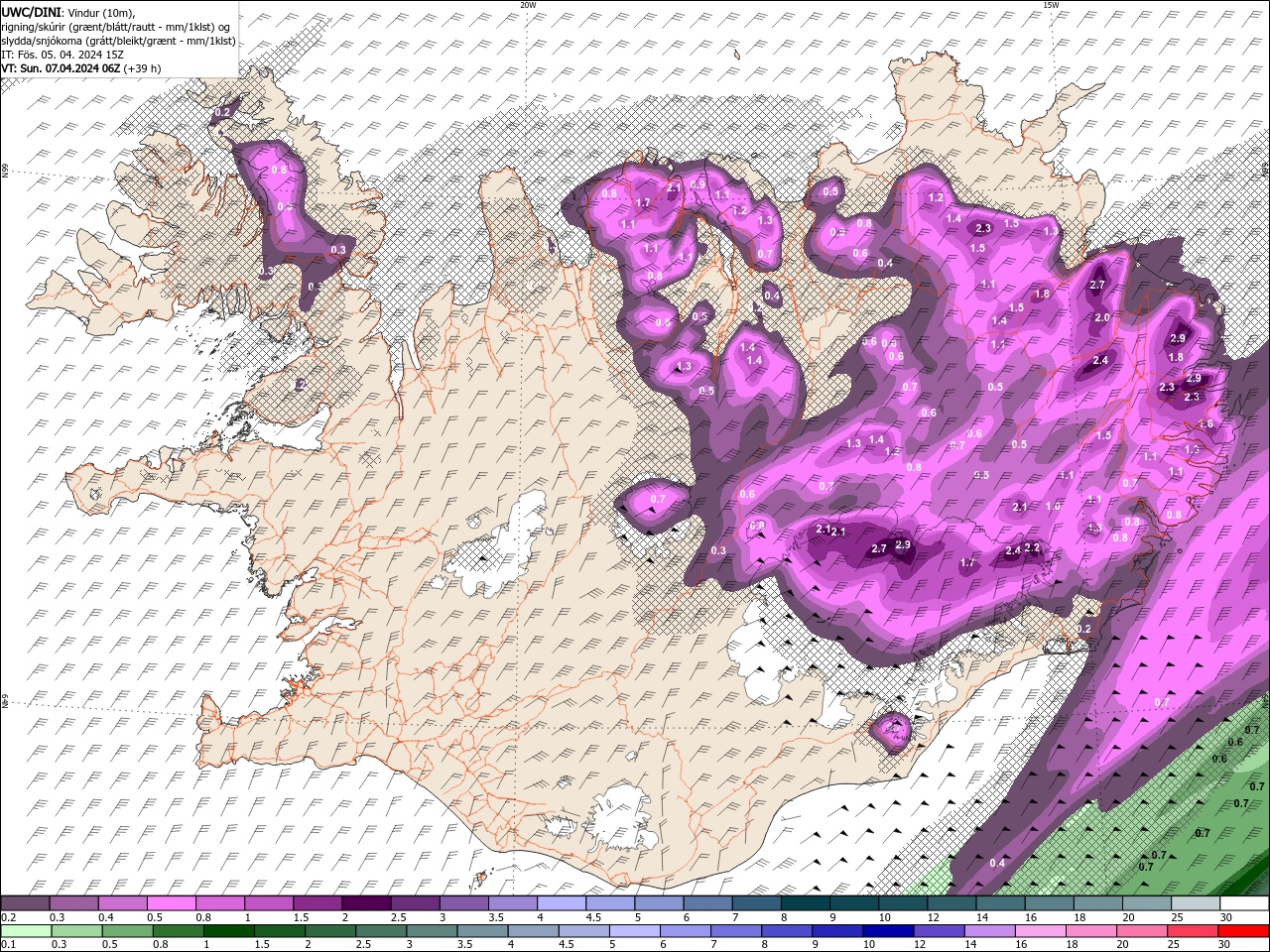This screenshot has height=952, width=1270.
Task: Pick the dark teal 8–9 swatch, upper legend
Action: (x=805, y=903)
